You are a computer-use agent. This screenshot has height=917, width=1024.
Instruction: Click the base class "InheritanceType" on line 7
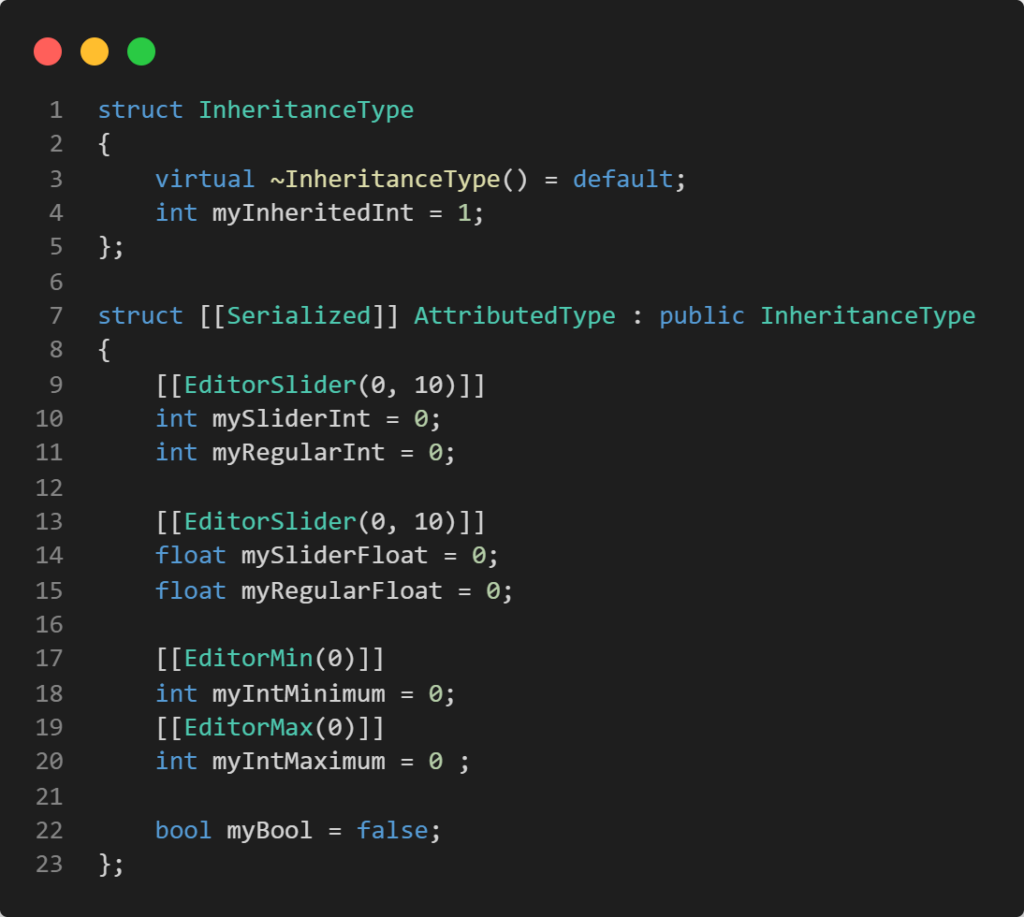(867, 317)
